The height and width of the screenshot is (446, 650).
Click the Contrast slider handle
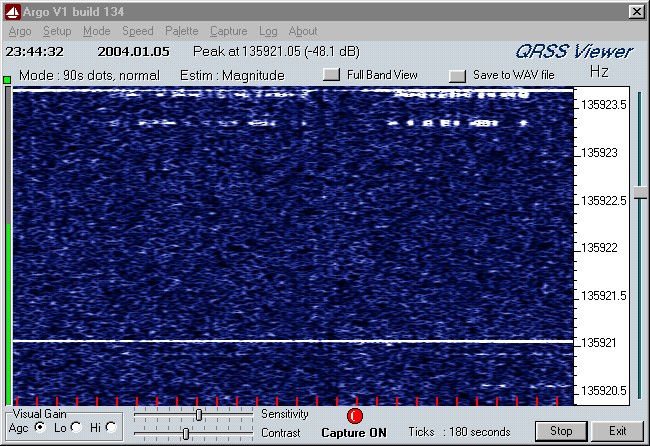point(186,434)
